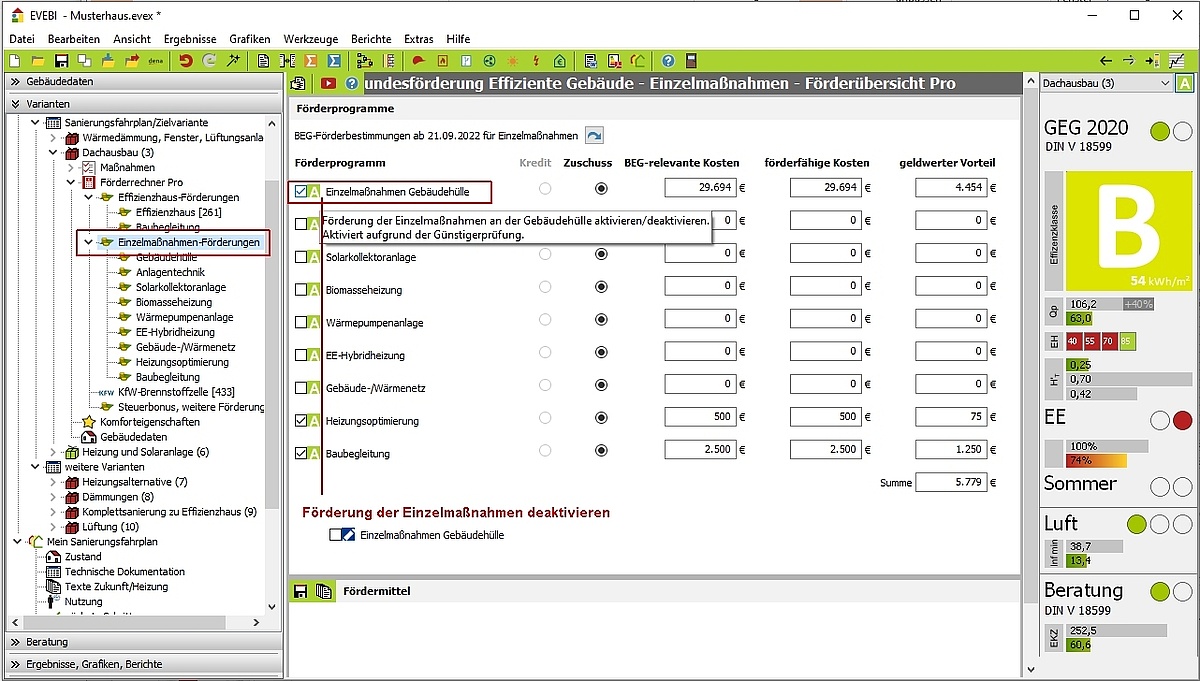
Task: Select Zuschuss radio for Heizungsoptimierung
Action: (601, 418)
